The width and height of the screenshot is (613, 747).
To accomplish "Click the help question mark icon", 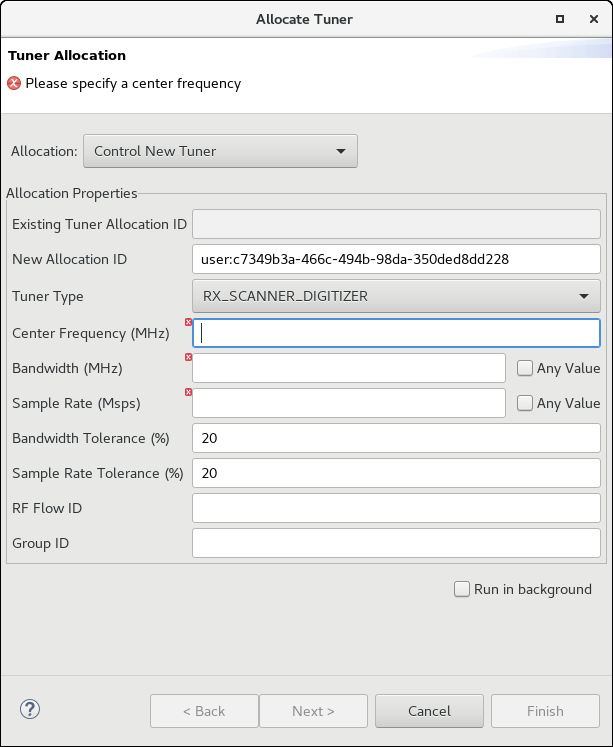I will pyautogui.click(x=29, y=710).
